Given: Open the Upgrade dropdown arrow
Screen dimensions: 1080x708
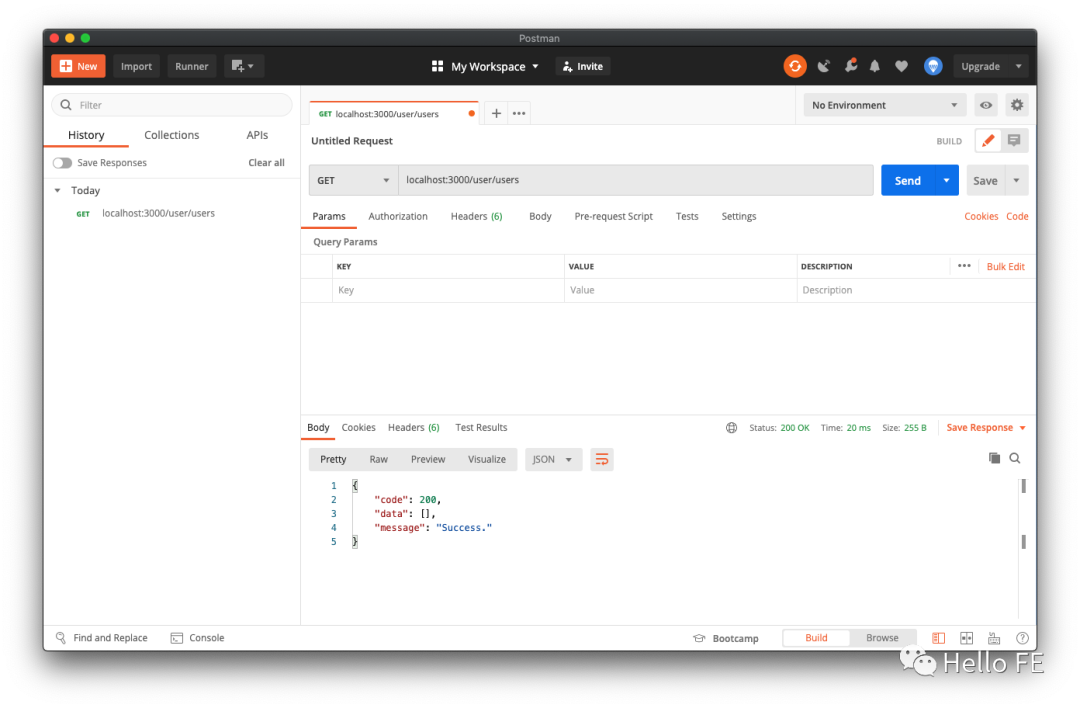Looking at the screenshot, I should 1018,66.
